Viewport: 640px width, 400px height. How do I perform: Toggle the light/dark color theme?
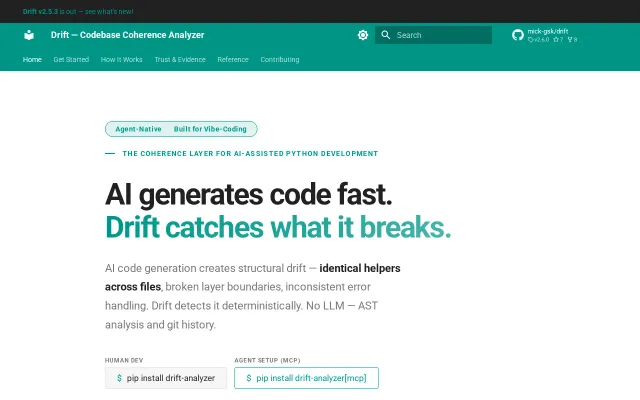[x=363, y=35]
